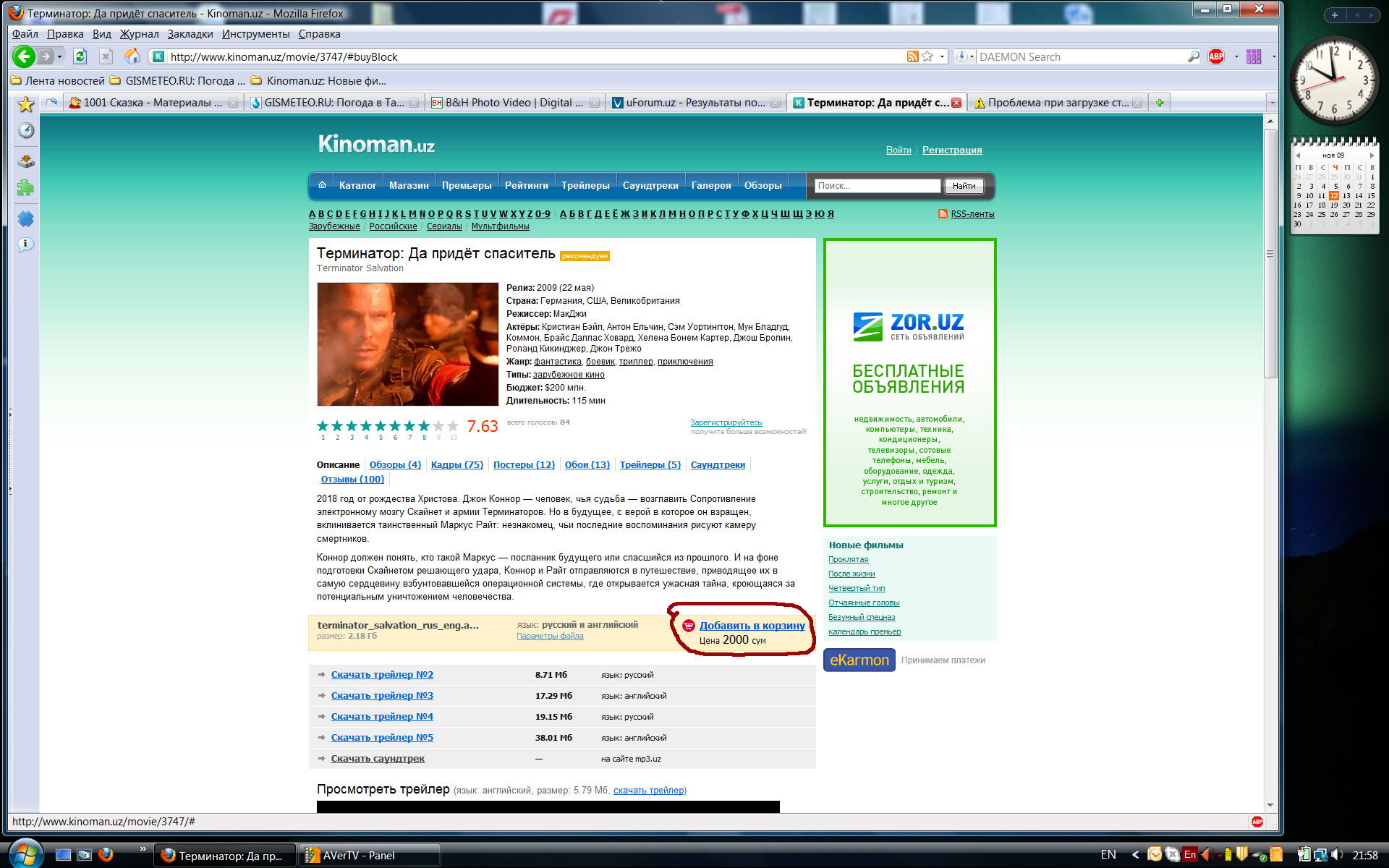Rate the movie with the ninth star

(x=438, y=426)
